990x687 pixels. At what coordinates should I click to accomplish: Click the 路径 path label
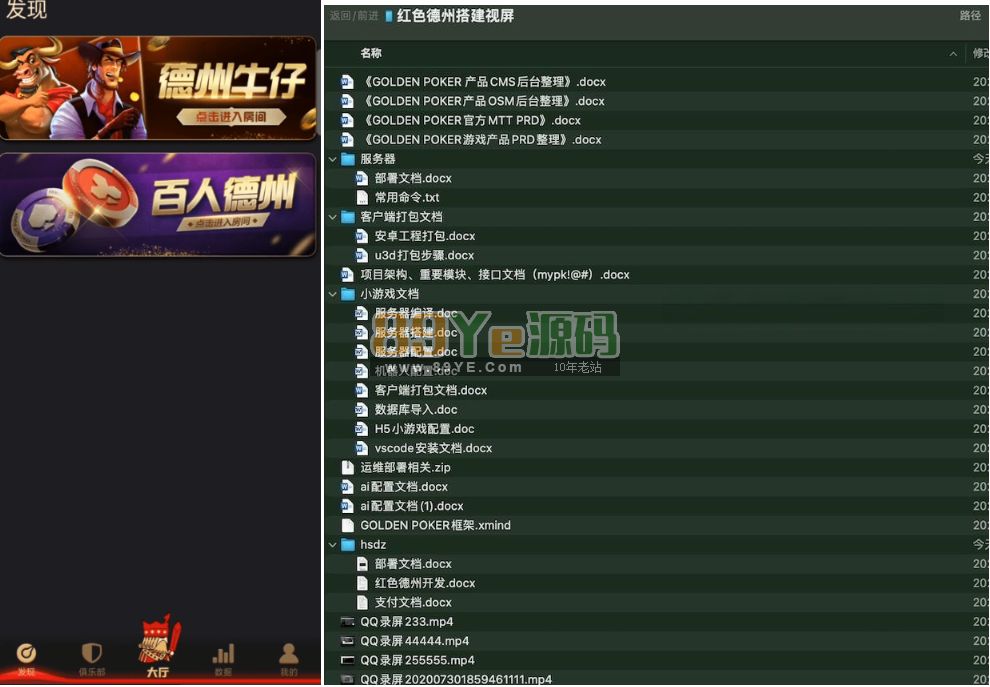pyautogui.click(x=970, y=16)
